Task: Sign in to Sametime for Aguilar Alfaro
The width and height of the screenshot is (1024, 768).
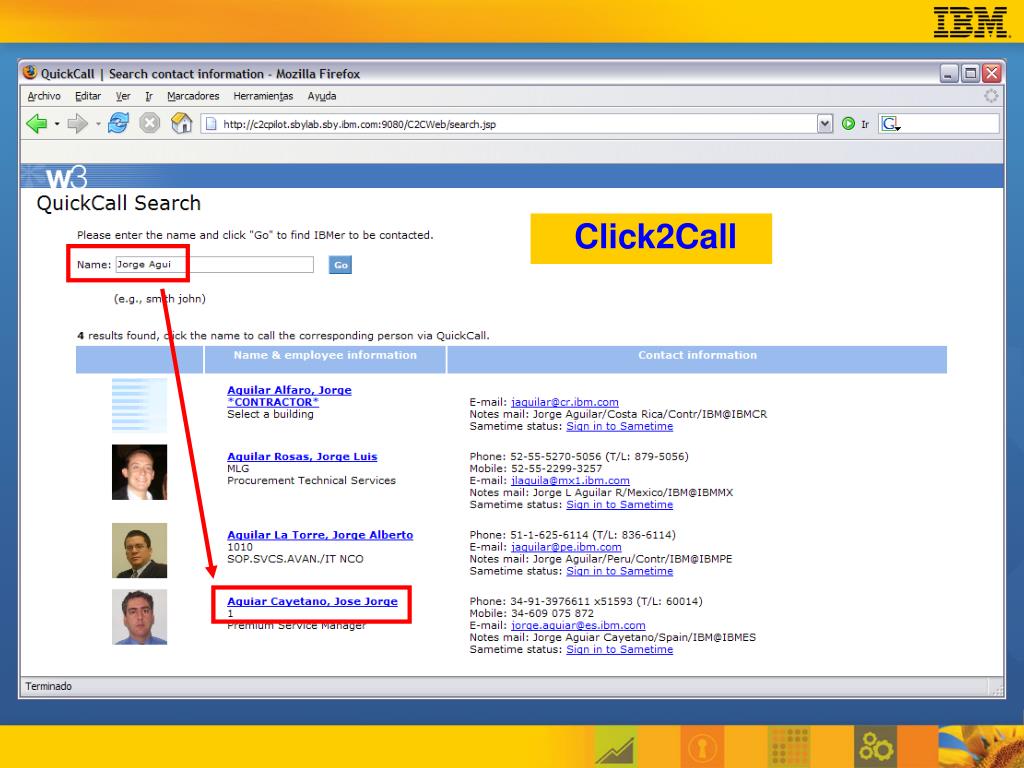Action: click(x=620, y=426)
